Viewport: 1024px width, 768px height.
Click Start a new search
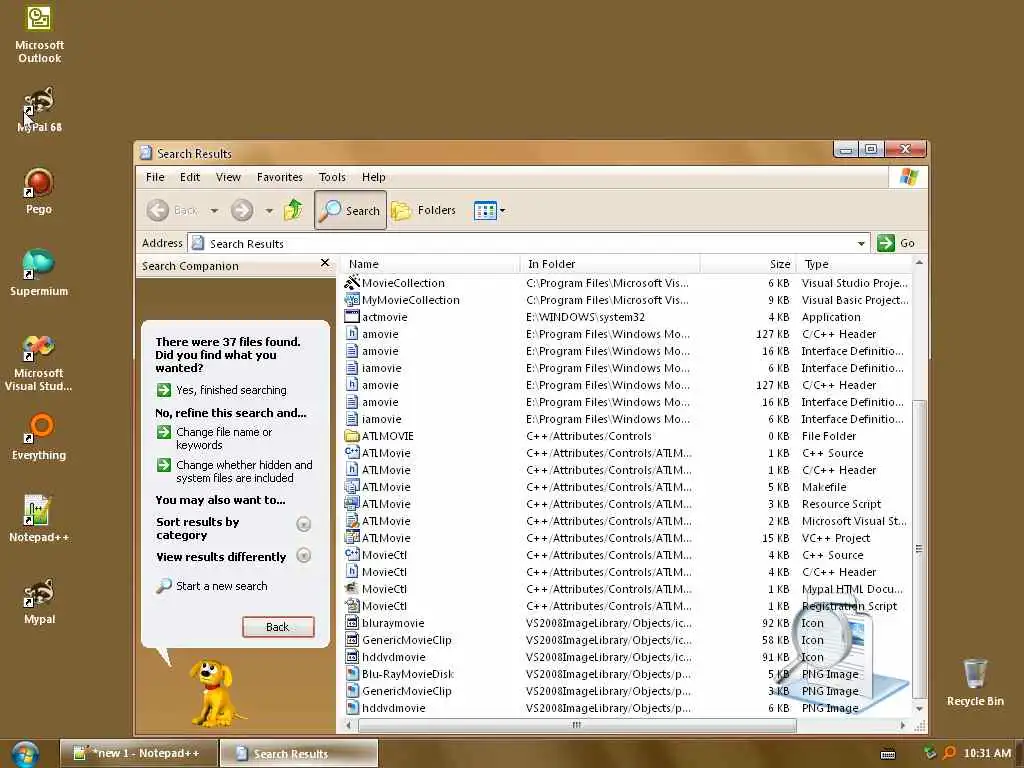(x=221, y=586)
